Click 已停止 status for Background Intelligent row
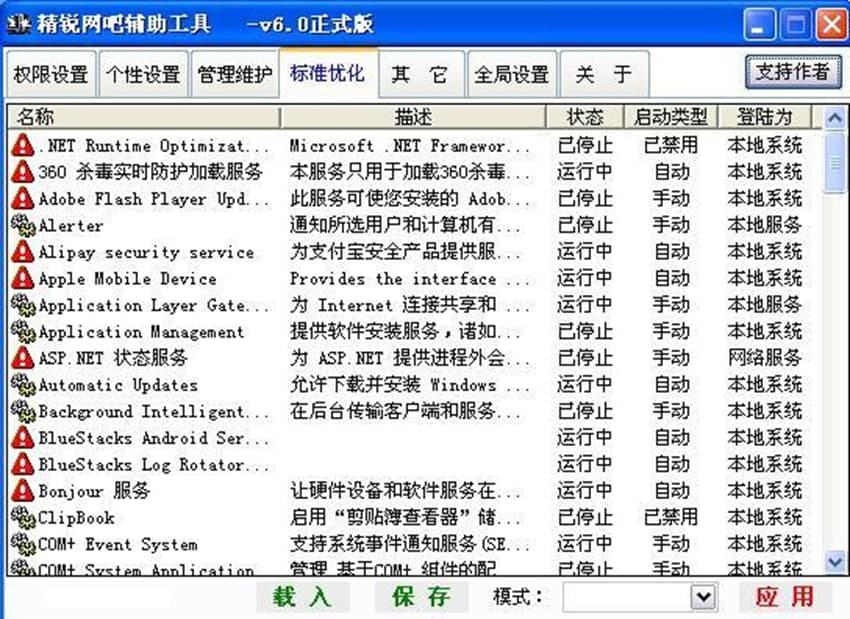 pos(585,411)
